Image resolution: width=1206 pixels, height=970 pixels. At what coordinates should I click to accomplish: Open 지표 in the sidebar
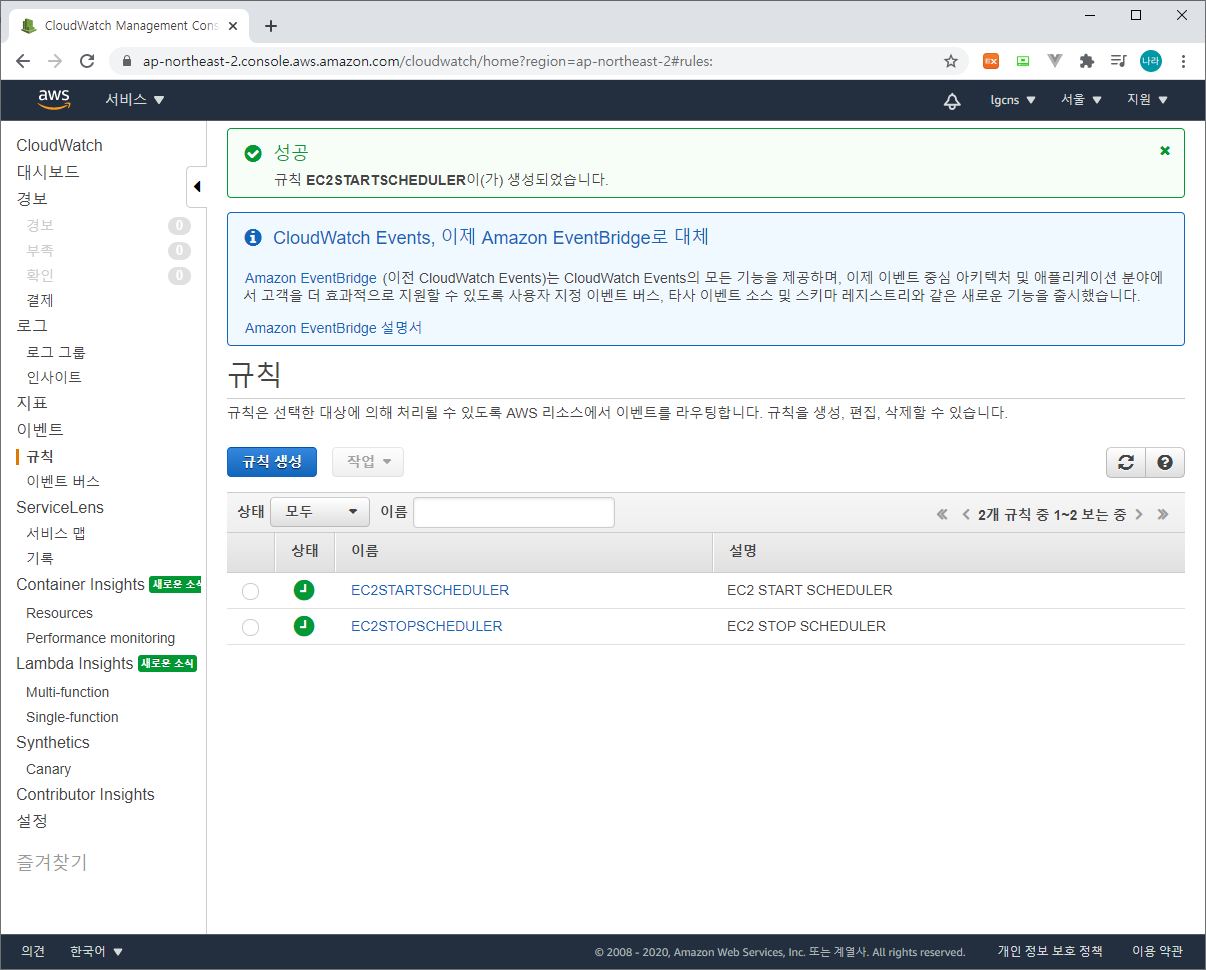(32, 403)
